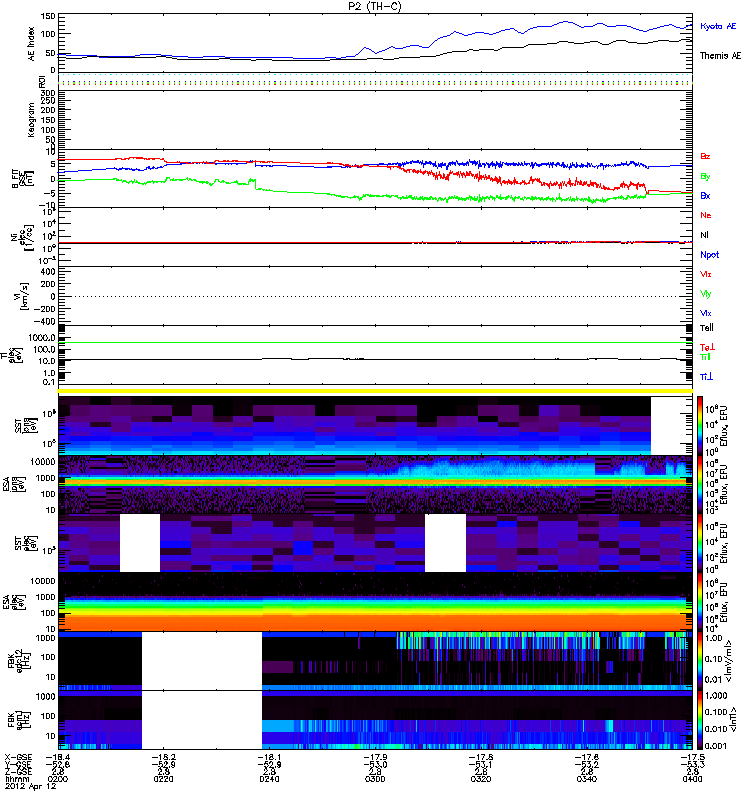Select the Themis AE legend label
The height and width of the screenshot is (800, 750).
pyautogui.click(x=720, y=56)
